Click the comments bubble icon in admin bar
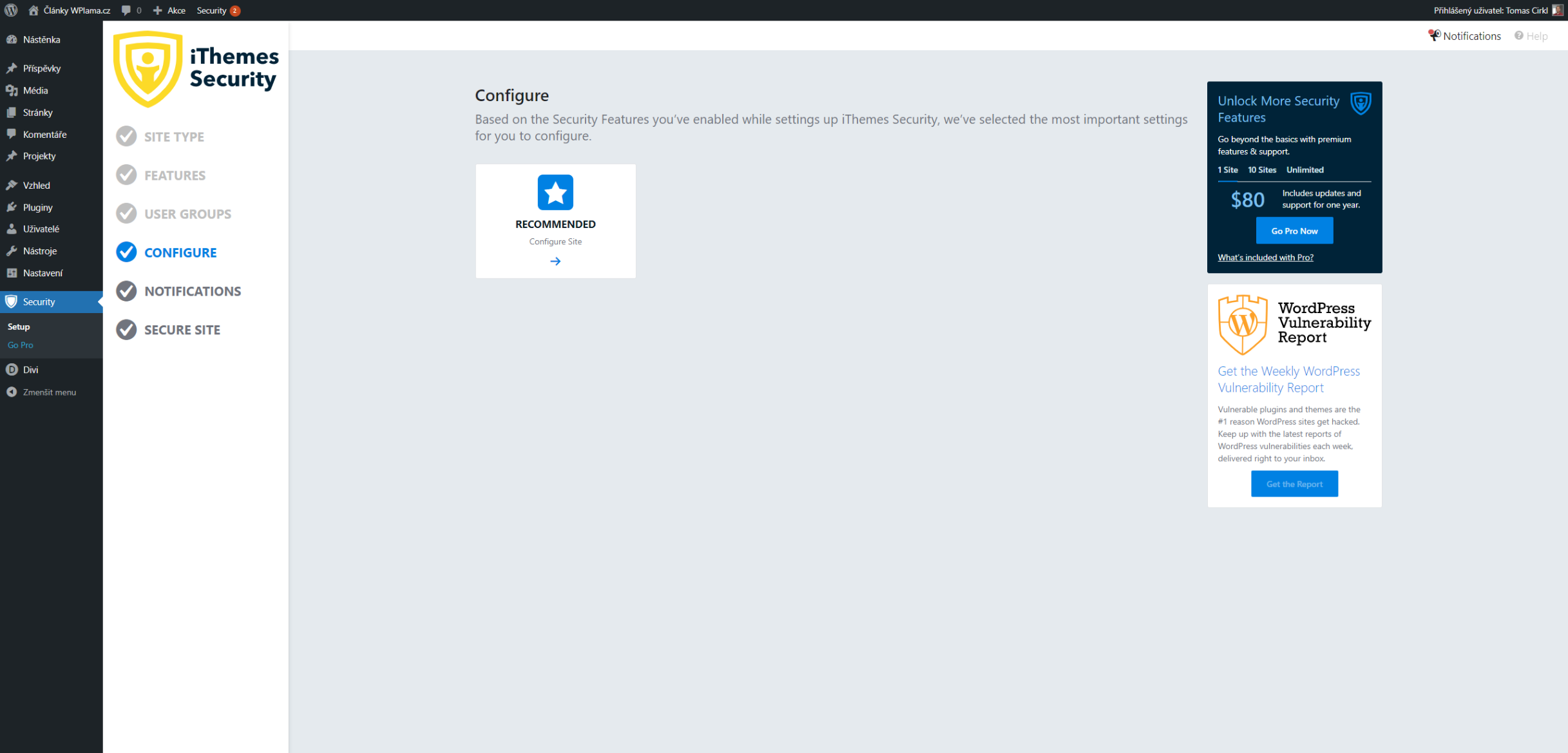 (x=126, y=10)
